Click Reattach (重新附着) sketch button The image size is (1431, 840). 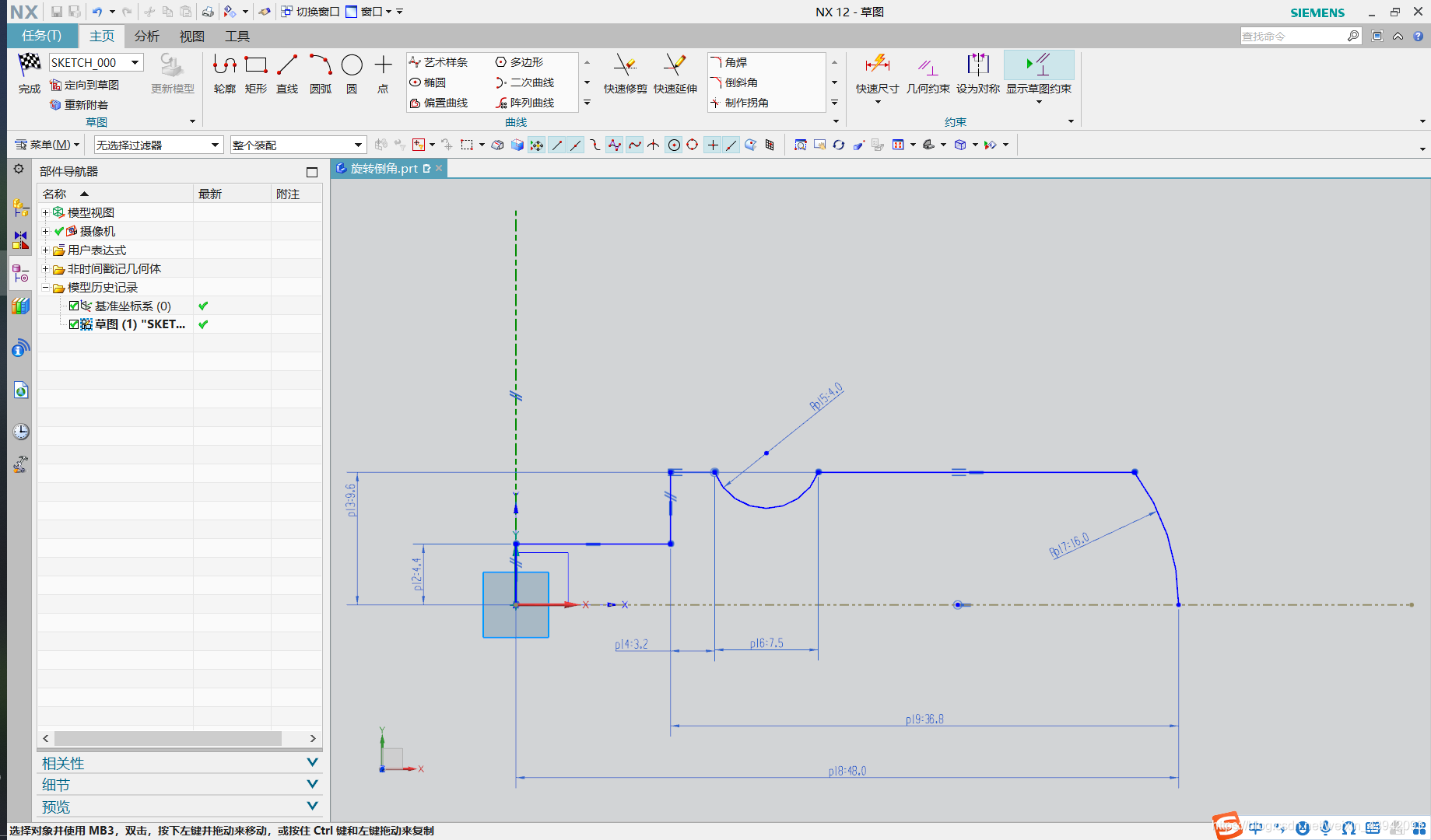pos(79,105)
